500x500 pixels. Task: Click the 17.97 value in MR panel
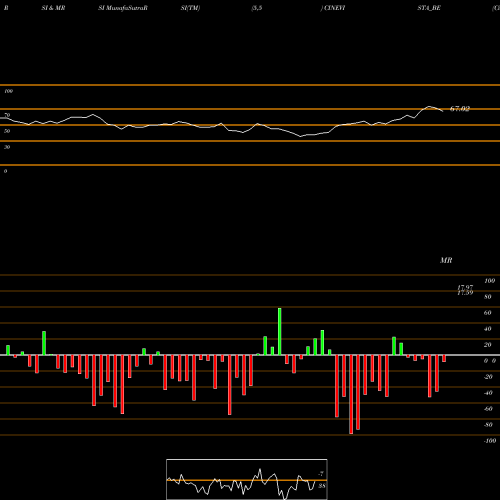pyautogui.click(x=465, y=287)
